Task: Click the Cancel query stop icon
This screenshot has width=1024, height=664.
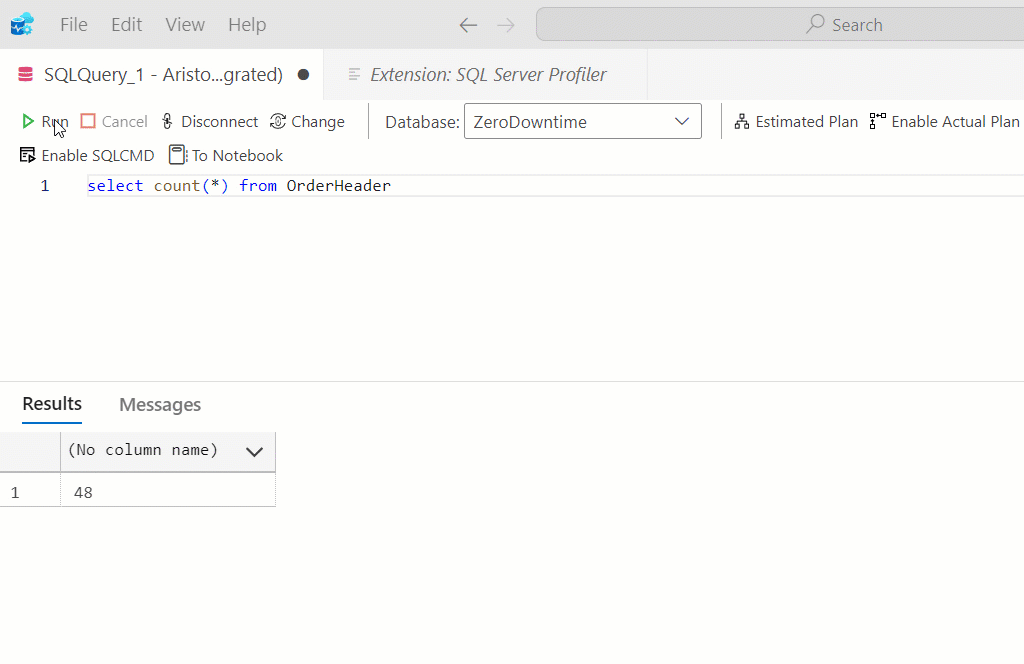Action: pyautogui.click(x=88, y=122)
